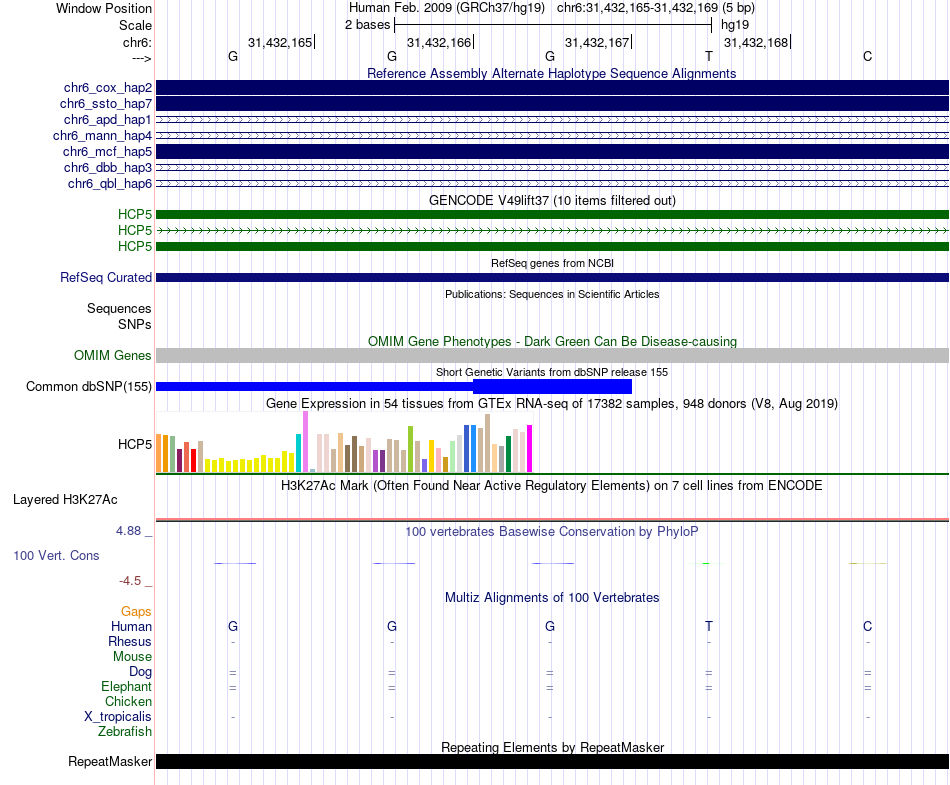Click the "Sequences" track label
950x785 pixels.
pyautogui.click(x=119, y=308)
